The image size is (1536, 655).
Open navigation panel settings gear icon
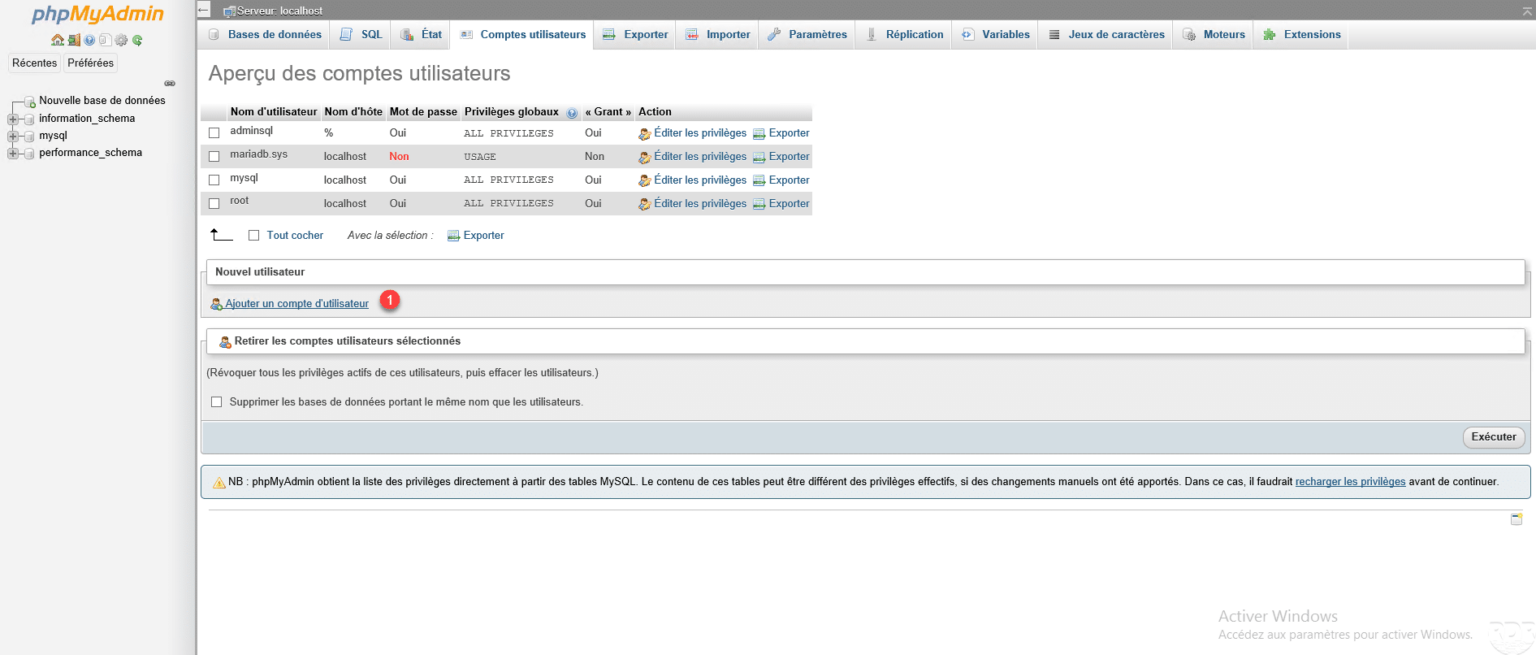tap(121, 40)
